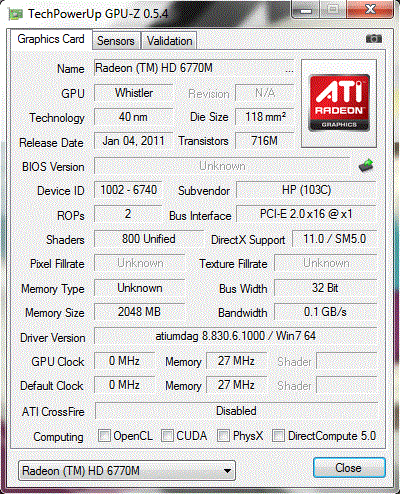Click the empty Shader field in GPU Clock row
The height and width of the screenshot is (494, 400).
coord(347,361)
